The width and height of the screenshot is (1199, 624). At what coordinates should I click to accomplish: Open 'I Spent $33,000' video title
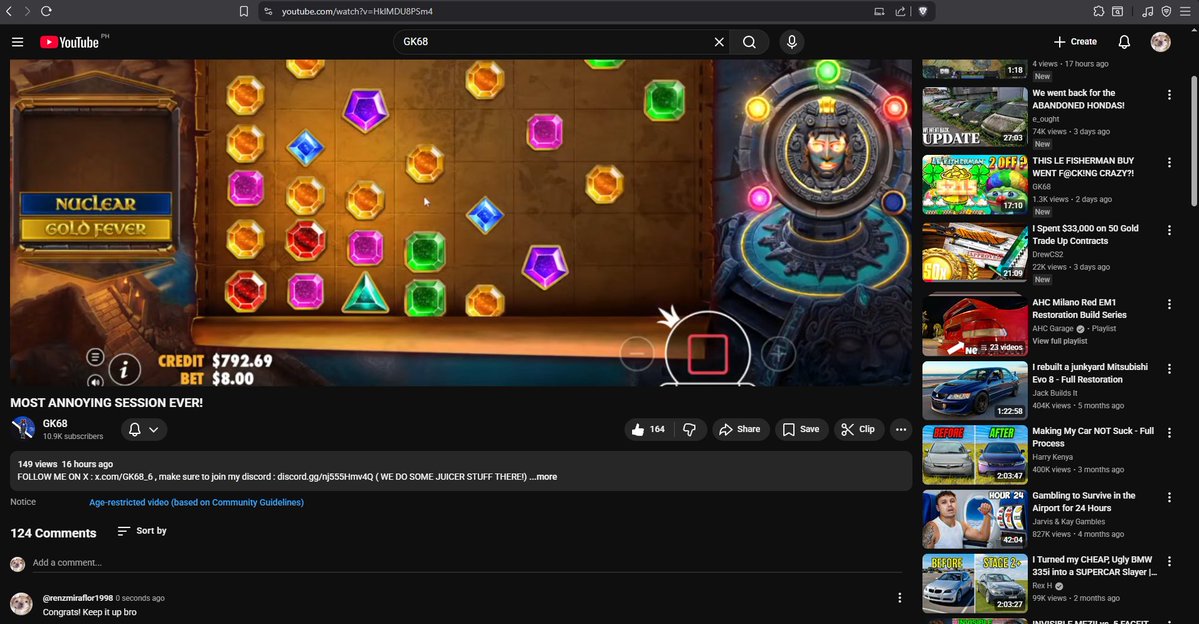[1085, 235]
